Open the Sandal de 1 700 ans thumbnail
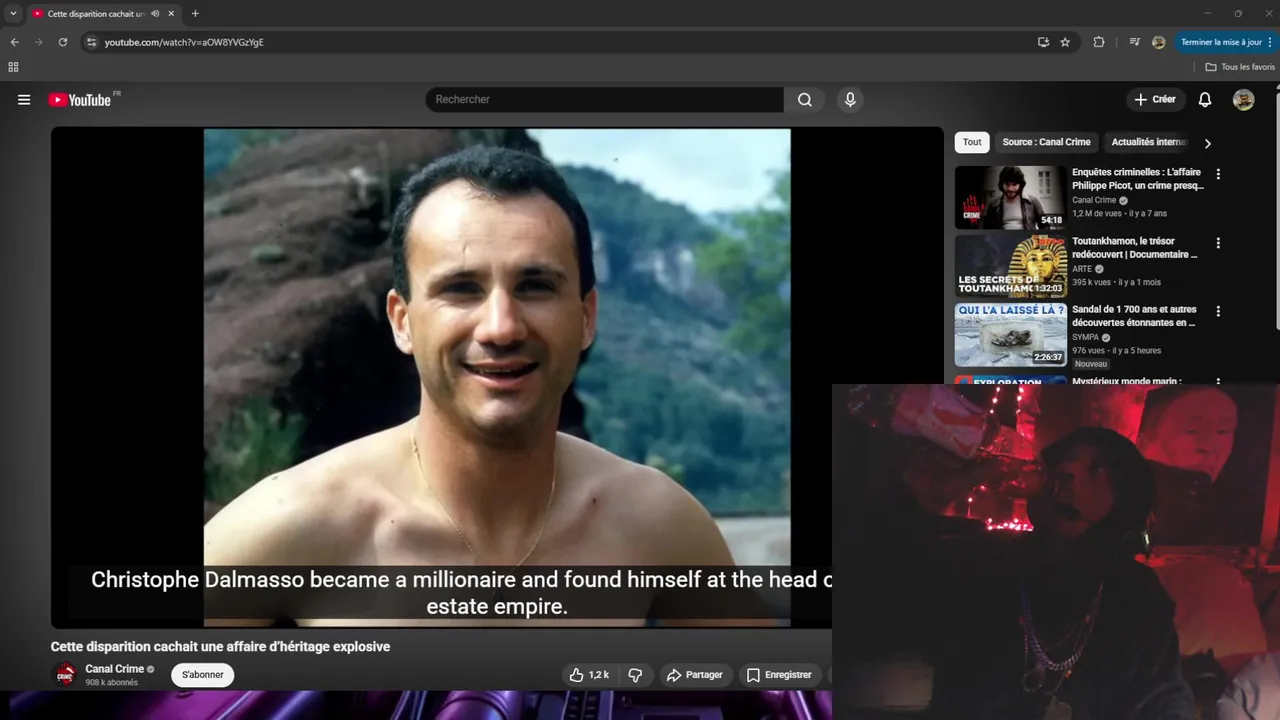1280x720 pixels. click(1010, 335)
